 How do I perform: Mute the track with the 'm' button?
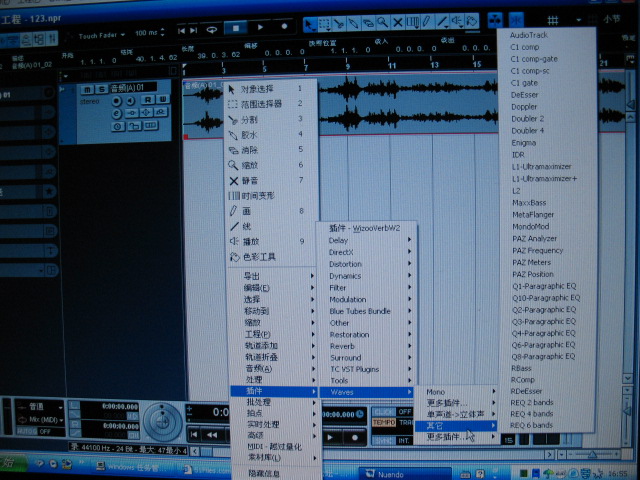(x=87, y=90)
